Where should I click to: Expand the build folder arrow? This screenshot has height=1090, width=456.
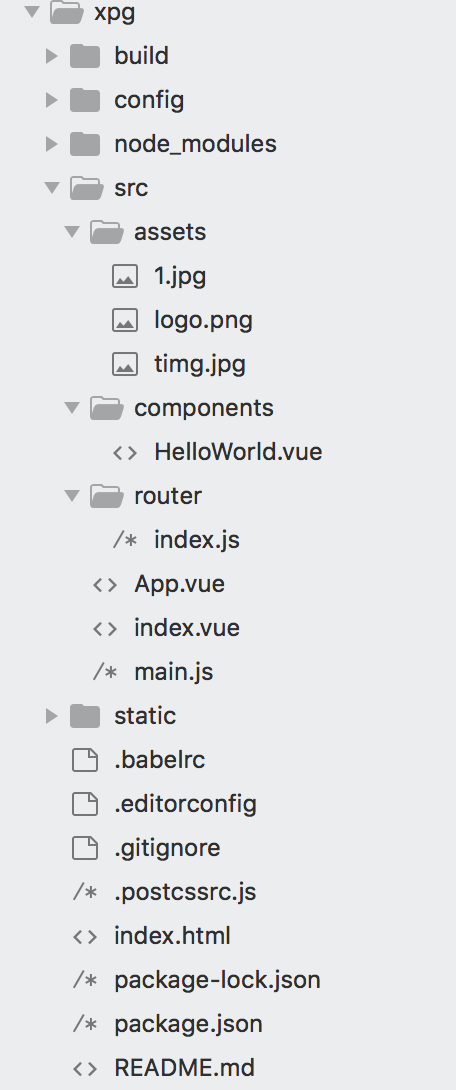(x=51, y=56)
